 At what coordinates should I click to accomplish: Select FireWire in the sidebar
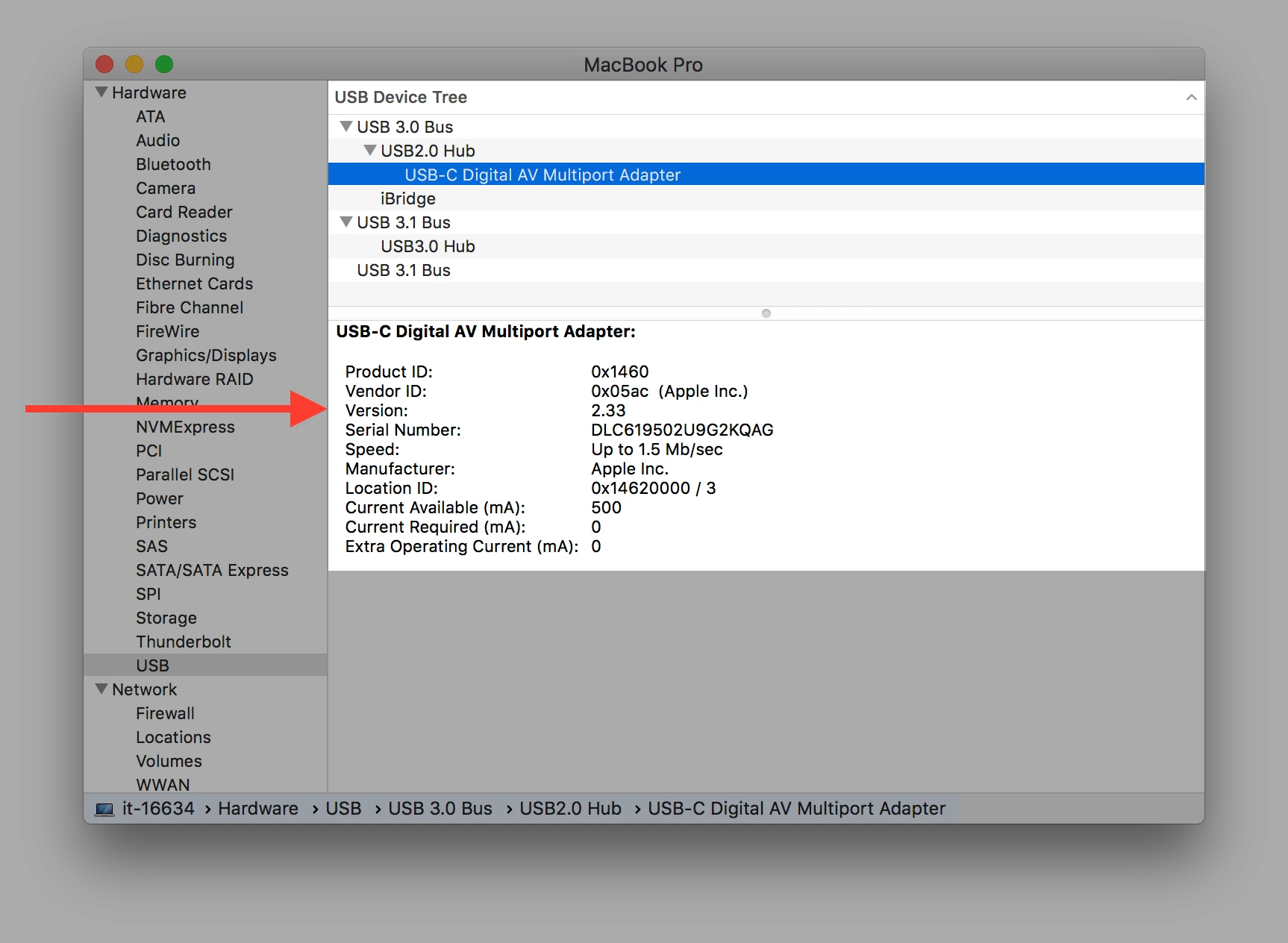tap(168, 332)
